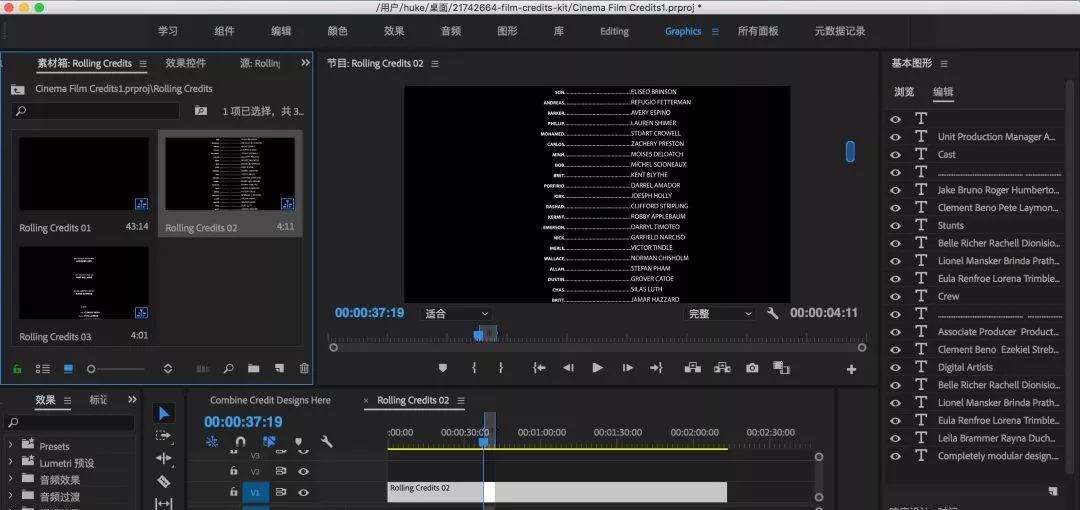Hide the Stunts text layer
Screen dimensions: 1080x510
click(x=895, y=226)
